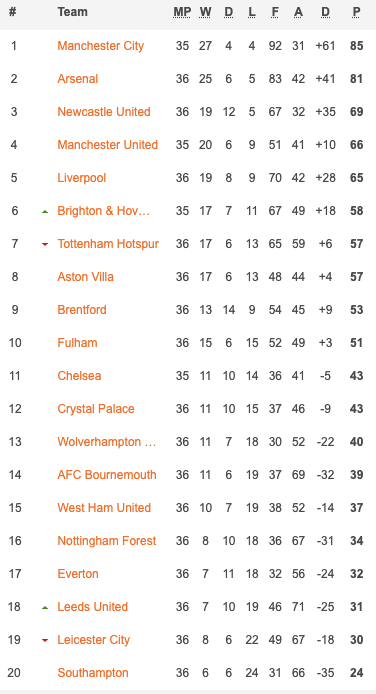Screen dimensions: 376x694
Task: Click the MP column header
Action: (x=182, y=12)
